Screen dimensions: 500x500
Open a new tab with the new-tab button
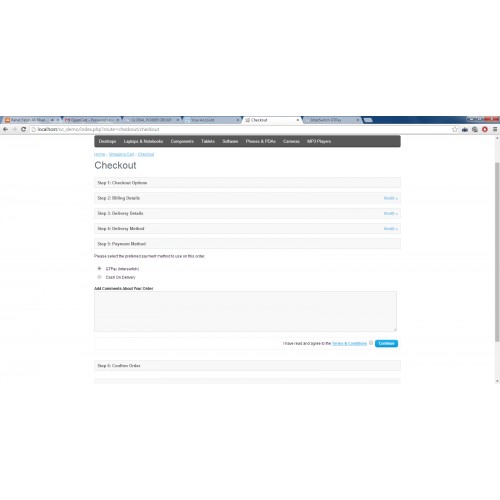pyautogui.click(x=368, y=120)
